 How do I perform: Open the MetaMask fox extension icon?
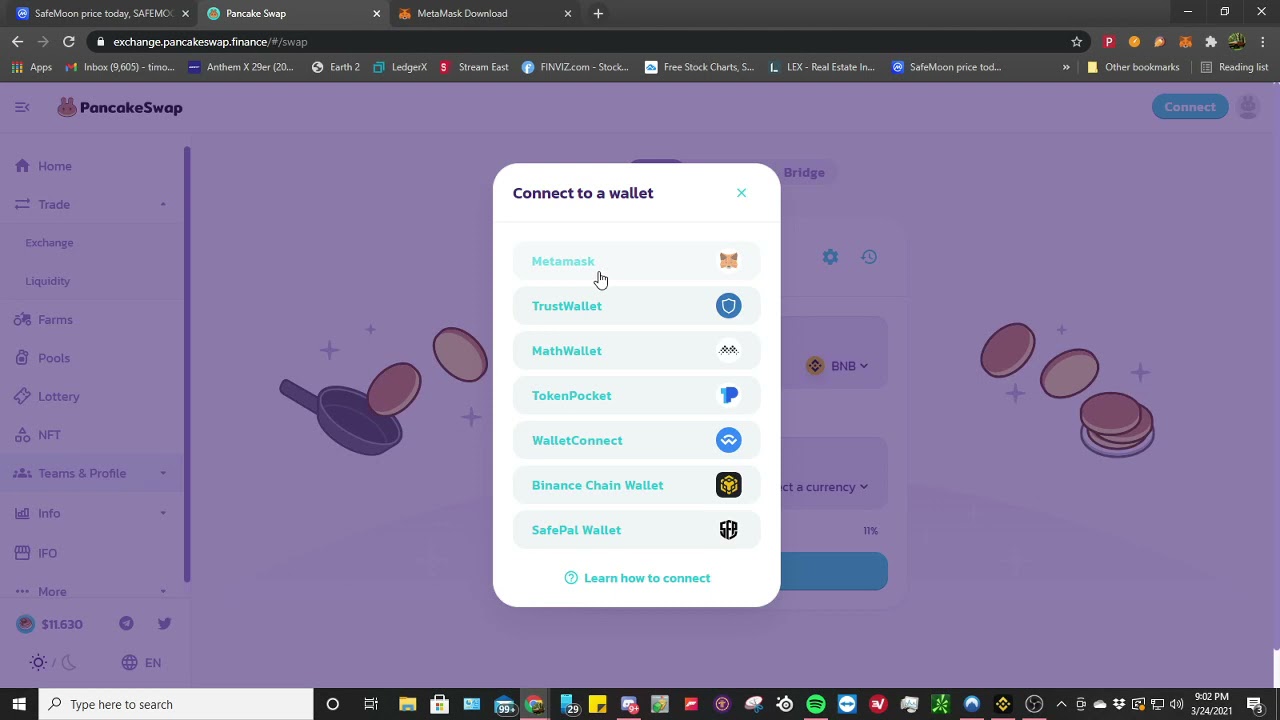pyautogui.click(x=1185, y=42)
